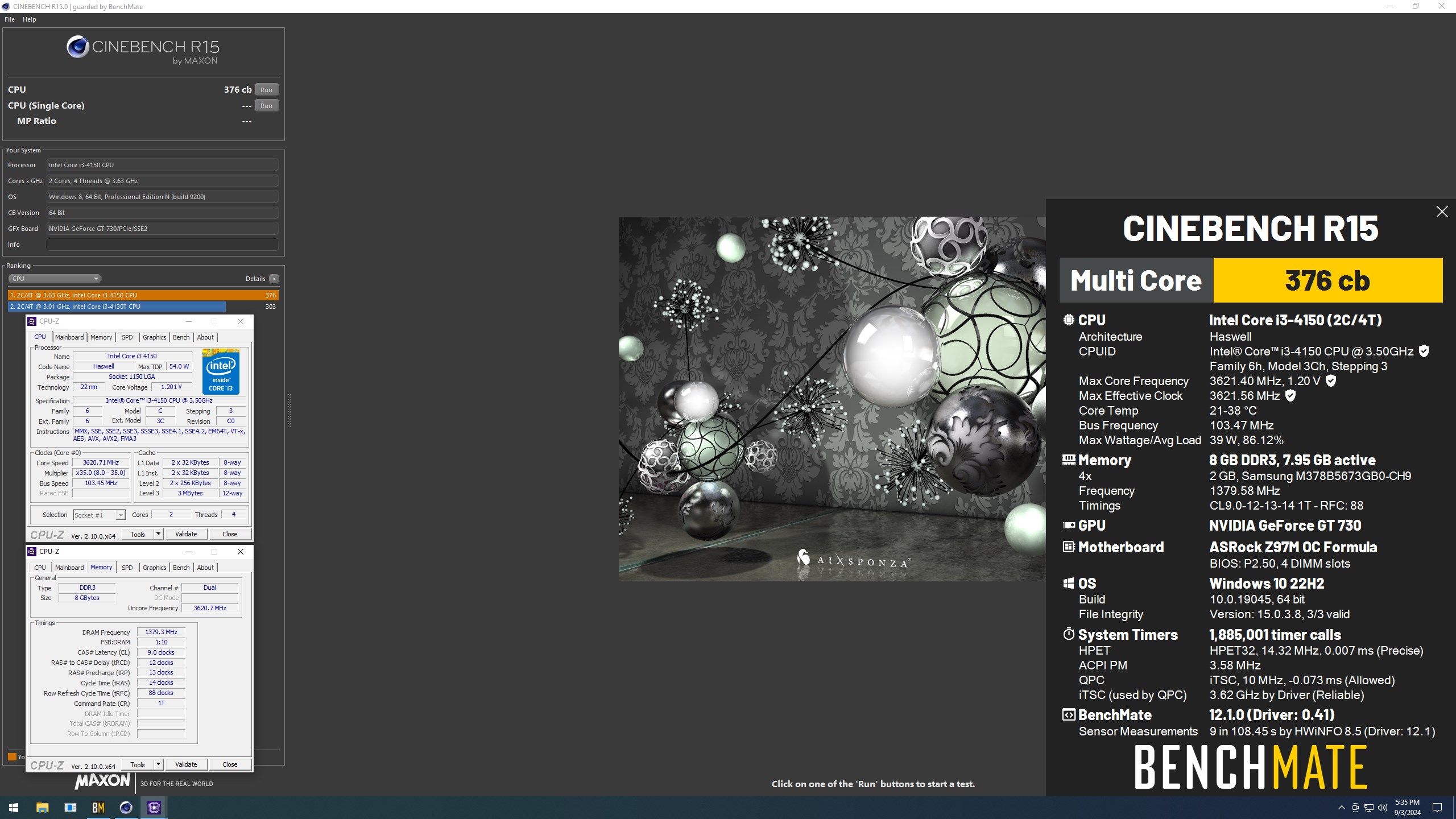Select the i3-4150 376 ranking row

click(143, 295)
